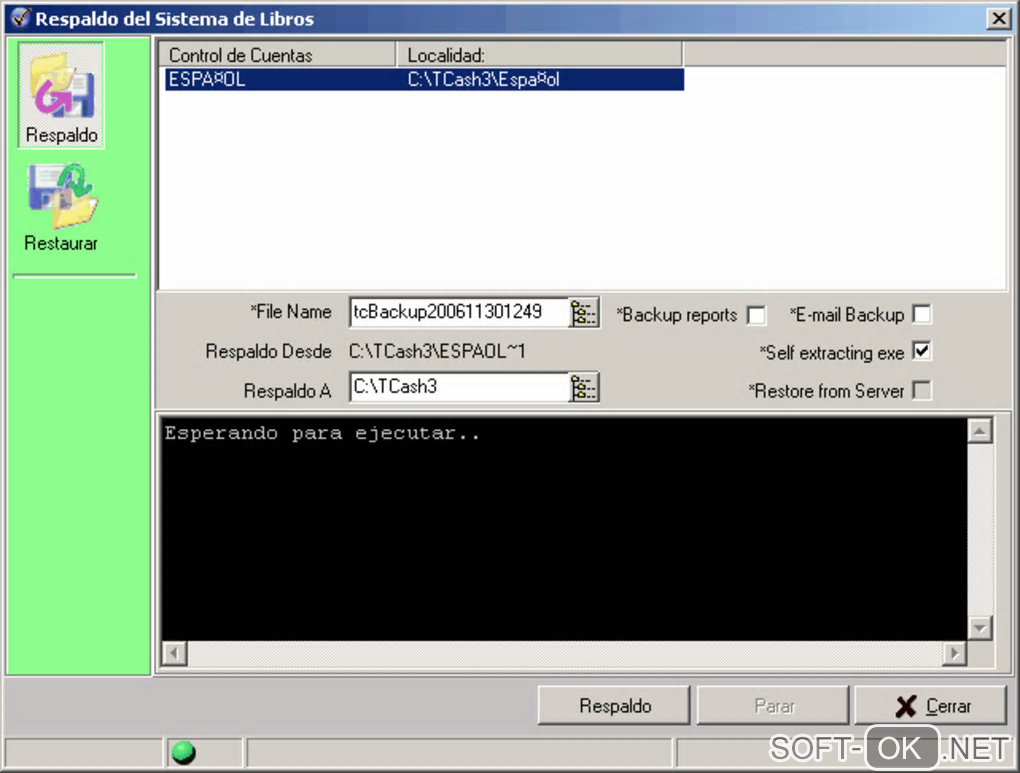This screenshot has height=773, width=1020.
Task: Enable the E-mail Backup checkbox
Action: pos(922,314)
